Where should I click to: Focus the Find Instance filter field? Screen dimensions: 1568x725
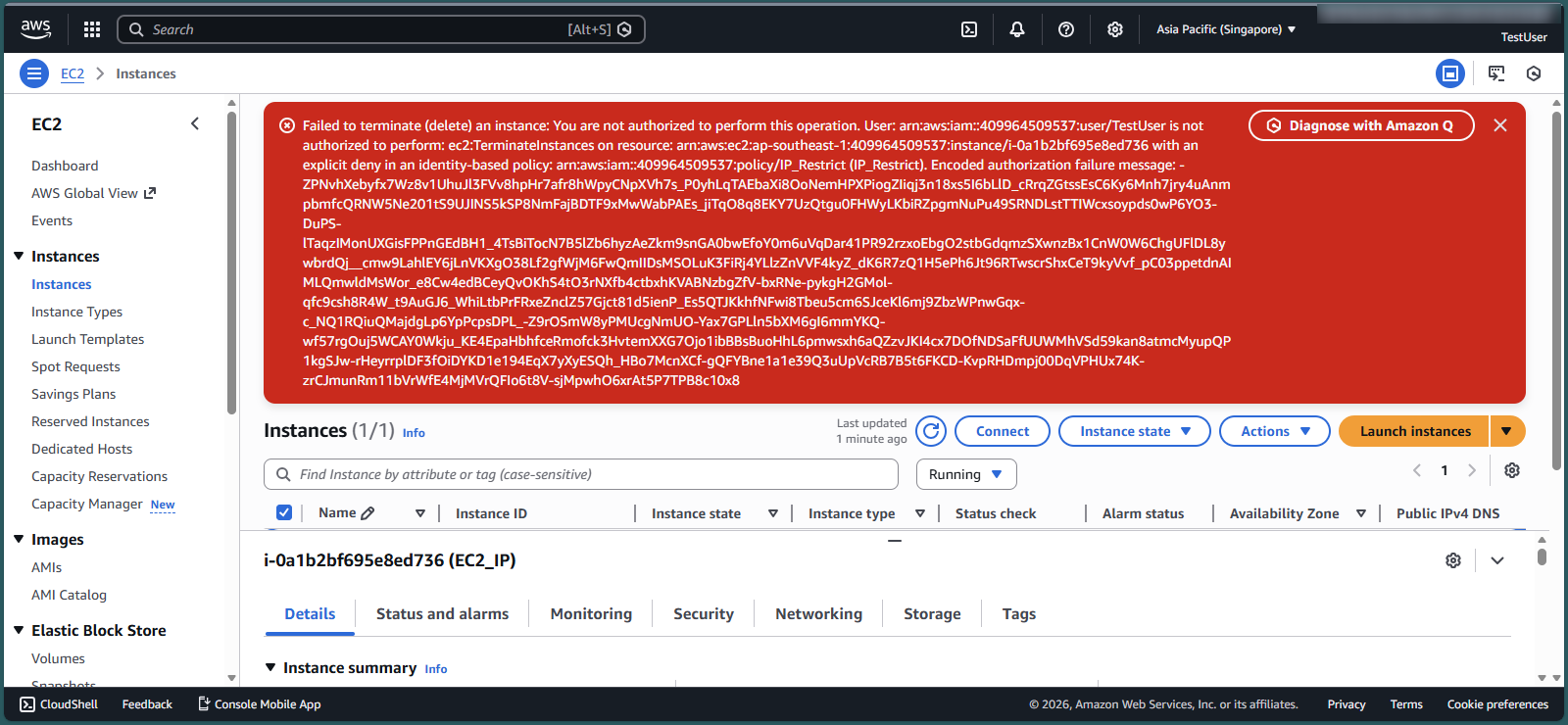[x=581, y=474]
